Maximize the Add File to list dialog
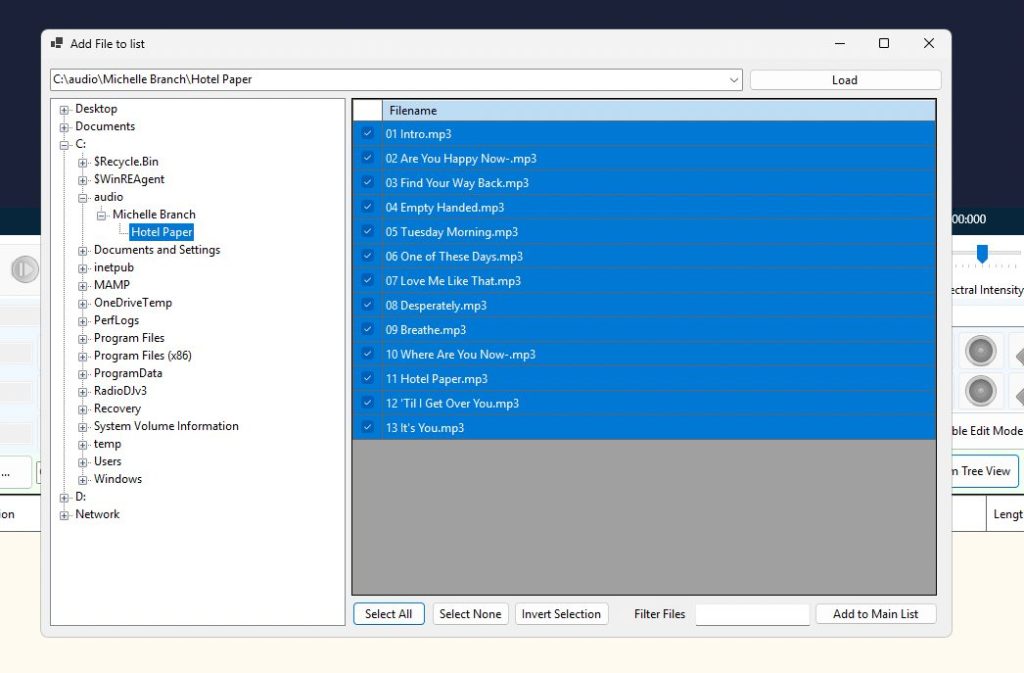The width and height of the screenshot is (1024, 673). pos(884,43)
